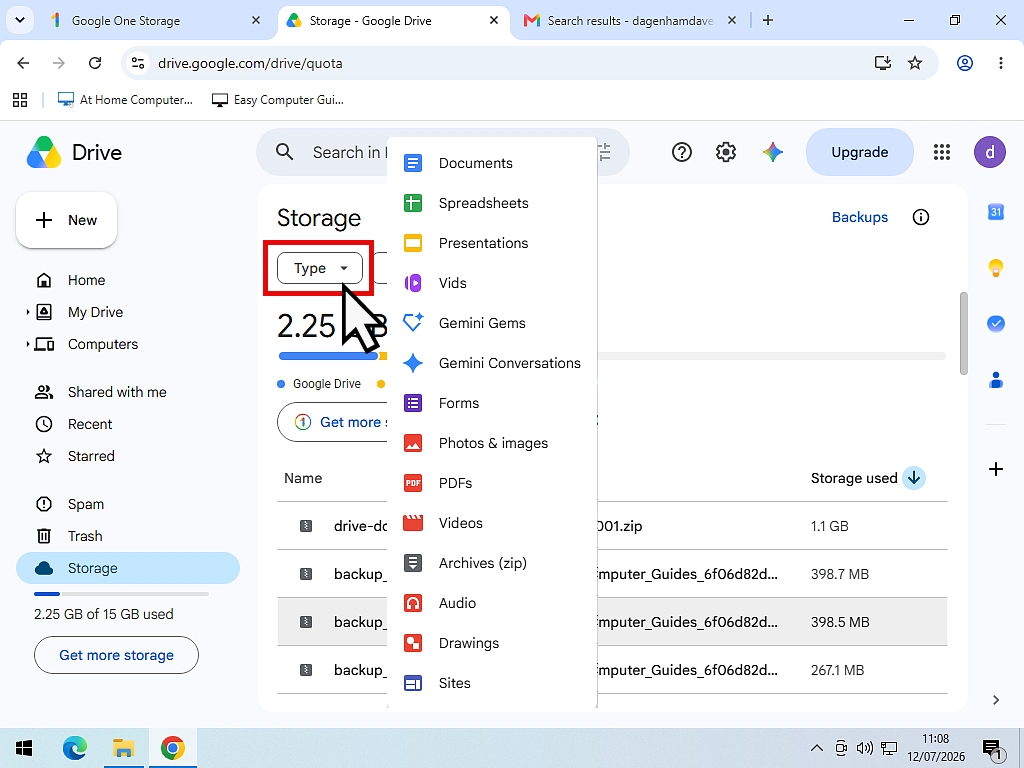Show hidden system tray icons
1024x768 pixels.
pos(816,748)
